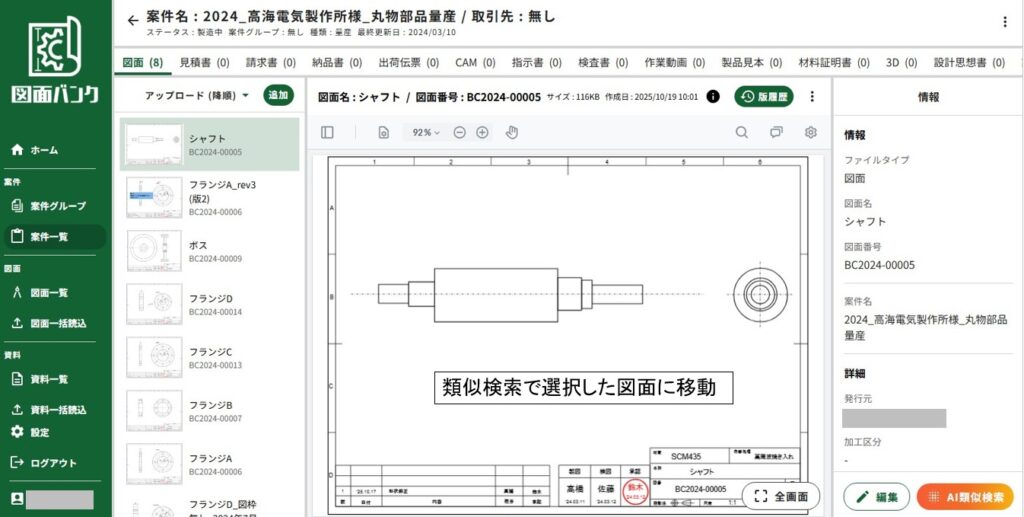Image resolution: width=1024 pixels, height=517 pixels.
Task: Expand the アップロード (降順) sort dropdown
Action: [196, 96]
